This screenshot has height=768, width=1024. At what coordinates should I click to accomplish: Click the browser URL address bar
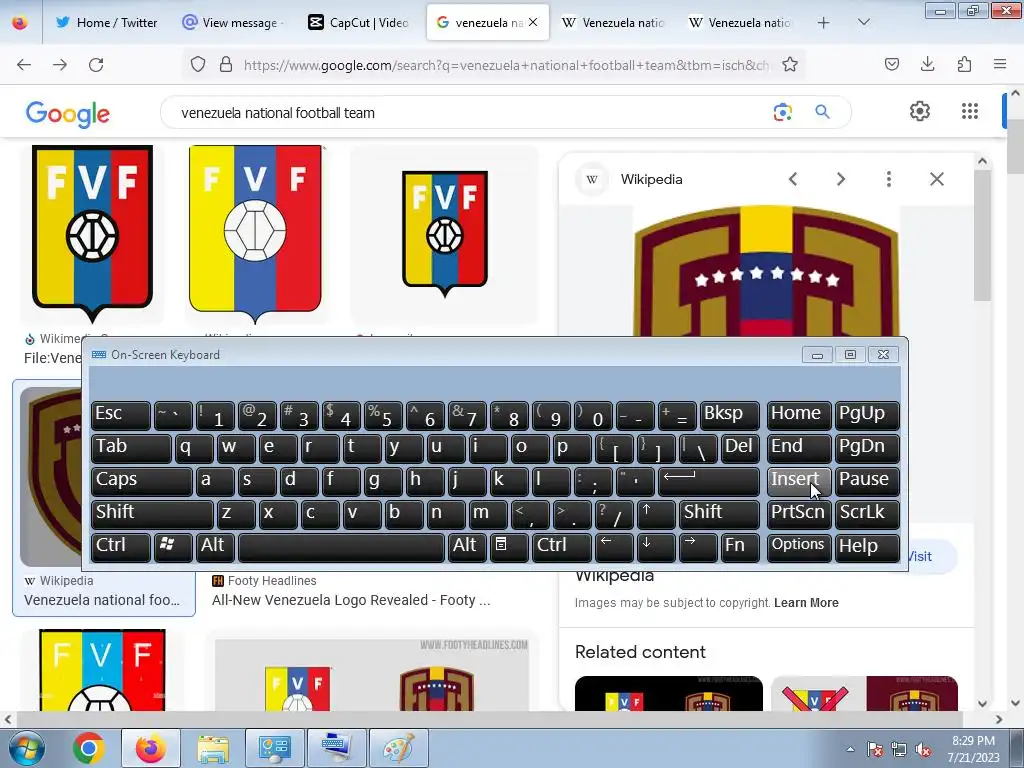(506, 65)
